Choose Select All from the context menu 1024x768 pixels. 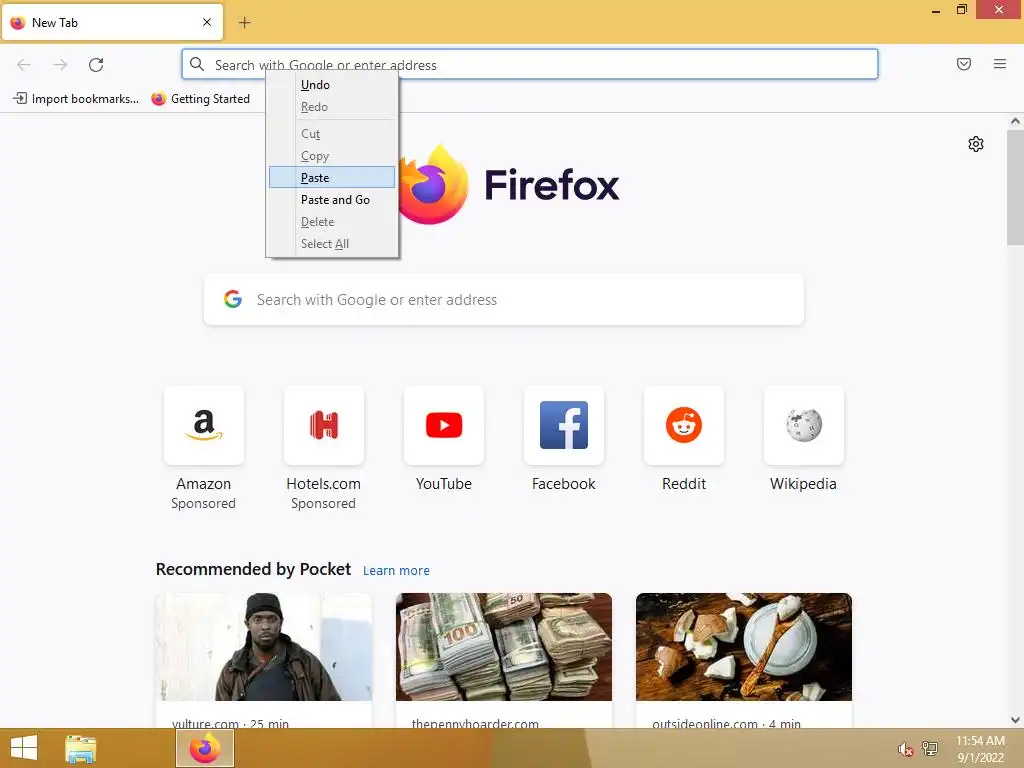point(332,244)
